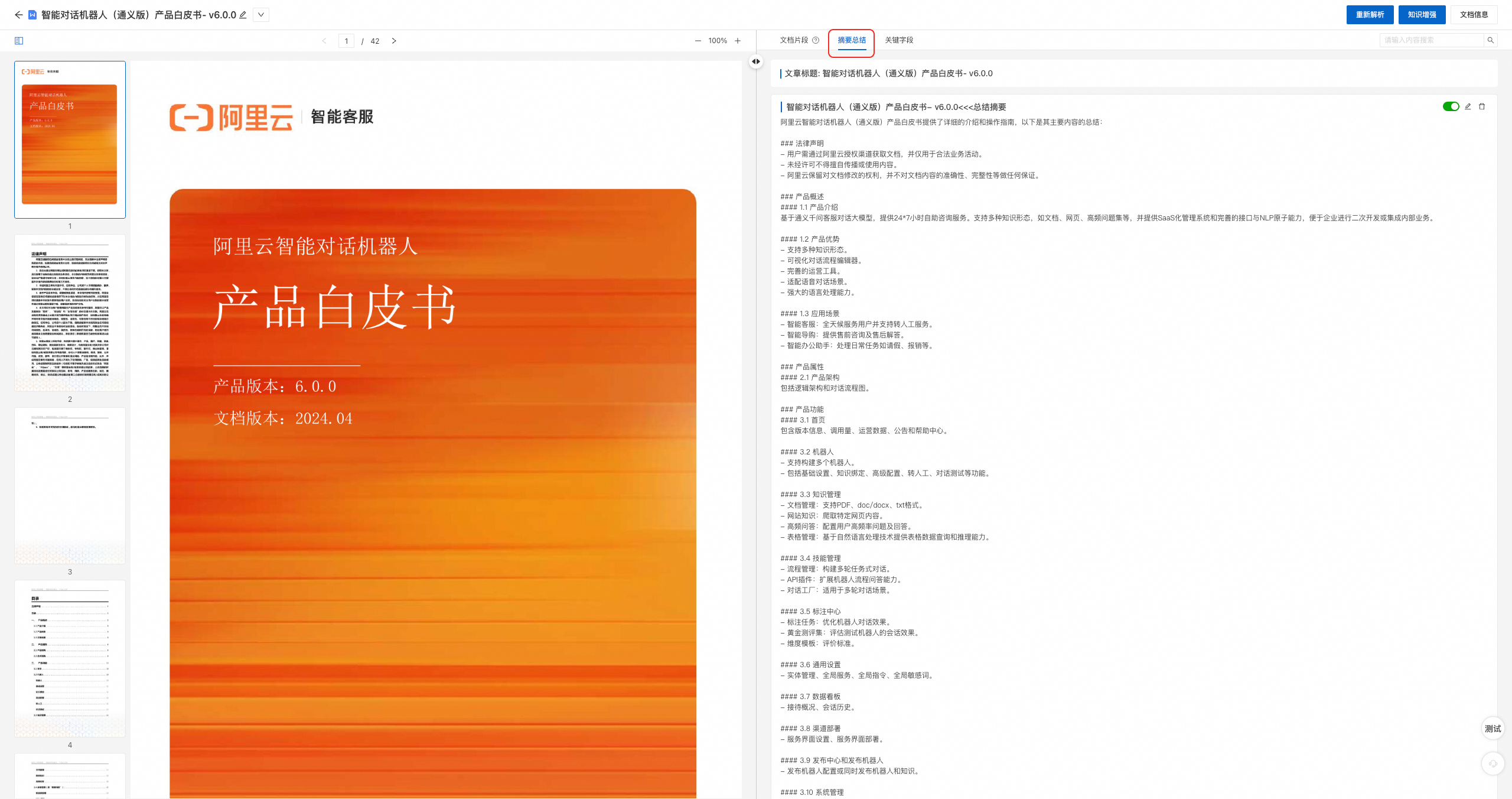Click the 重新解析 button
This screenshot has width=1512, height=799.
1370,15
